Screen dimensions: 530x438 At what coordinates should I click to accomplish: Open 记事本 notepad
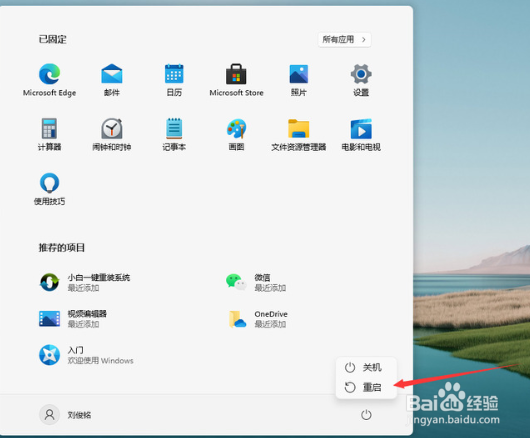point(174,135)
